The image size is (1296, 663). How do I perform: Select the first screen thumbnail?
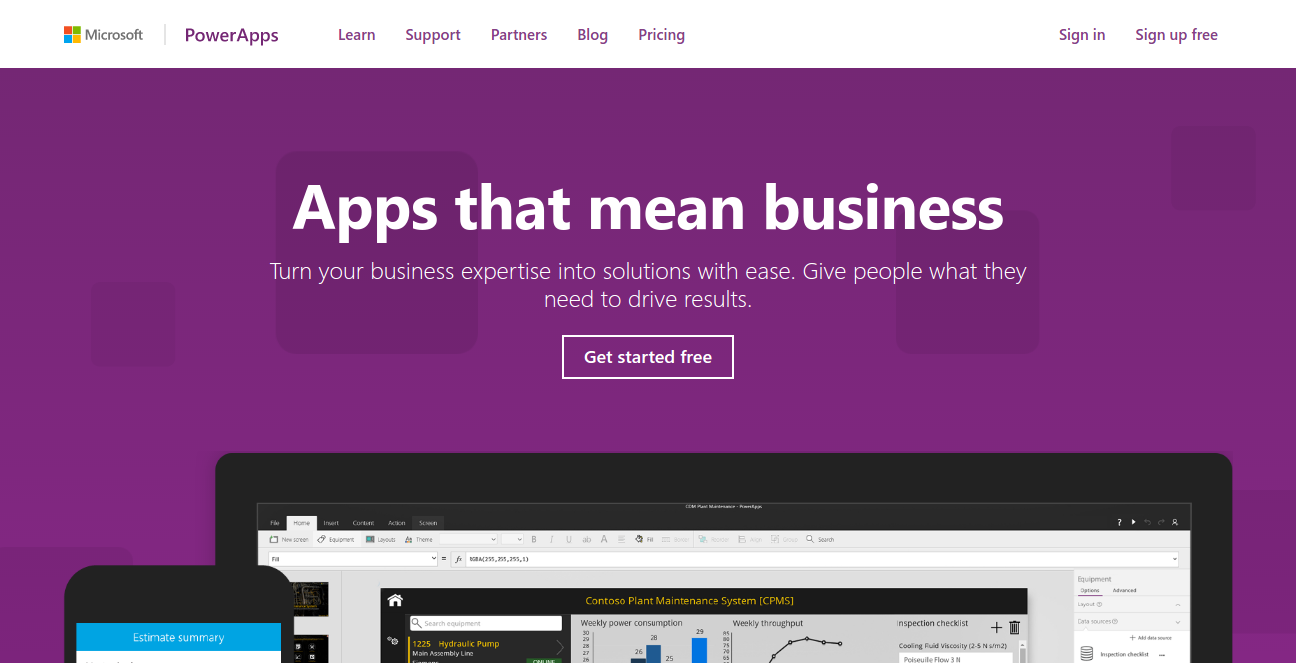click(311, 599)
